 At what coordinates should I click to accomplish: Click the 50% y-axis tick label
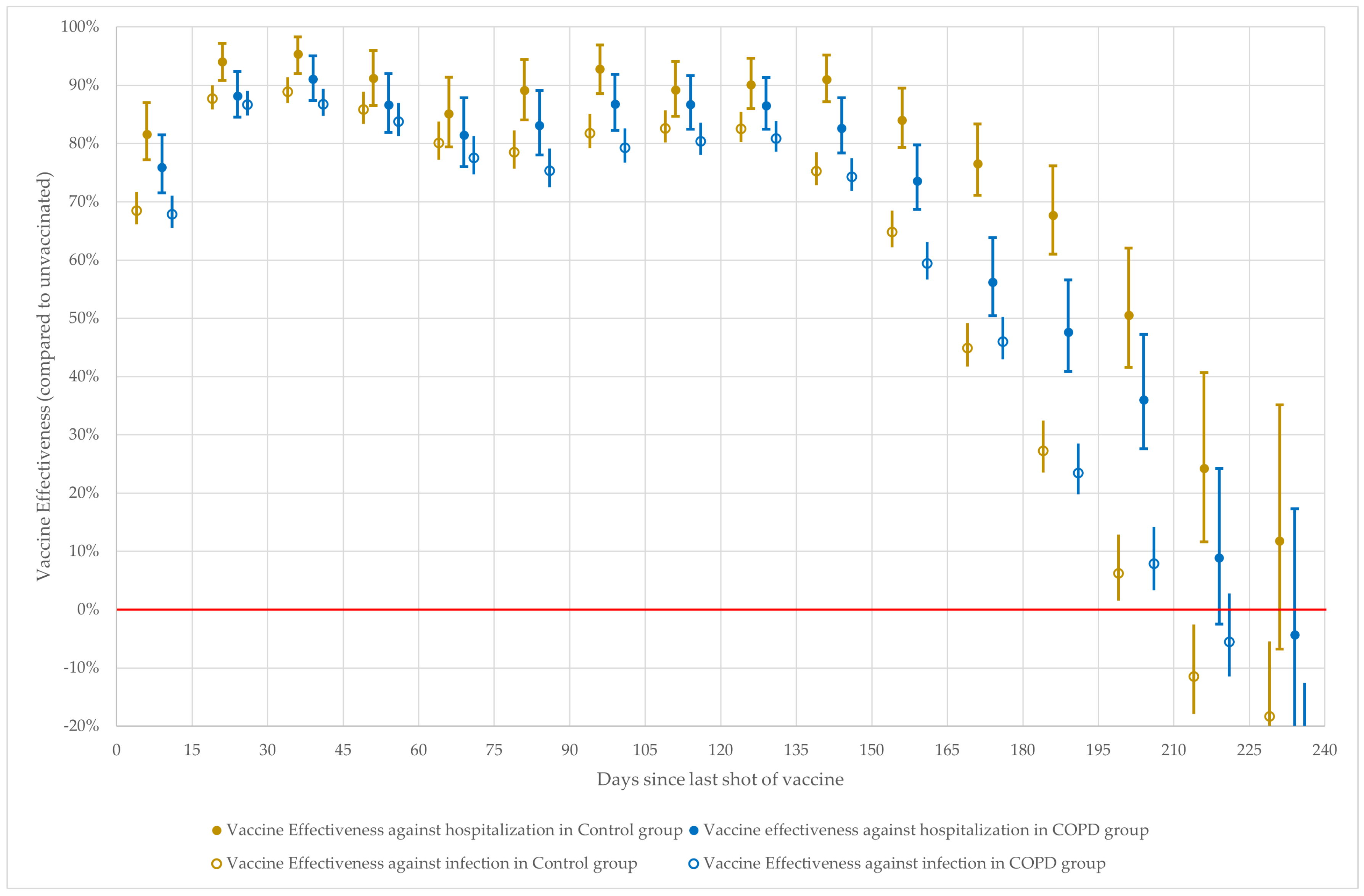[84, 318]
